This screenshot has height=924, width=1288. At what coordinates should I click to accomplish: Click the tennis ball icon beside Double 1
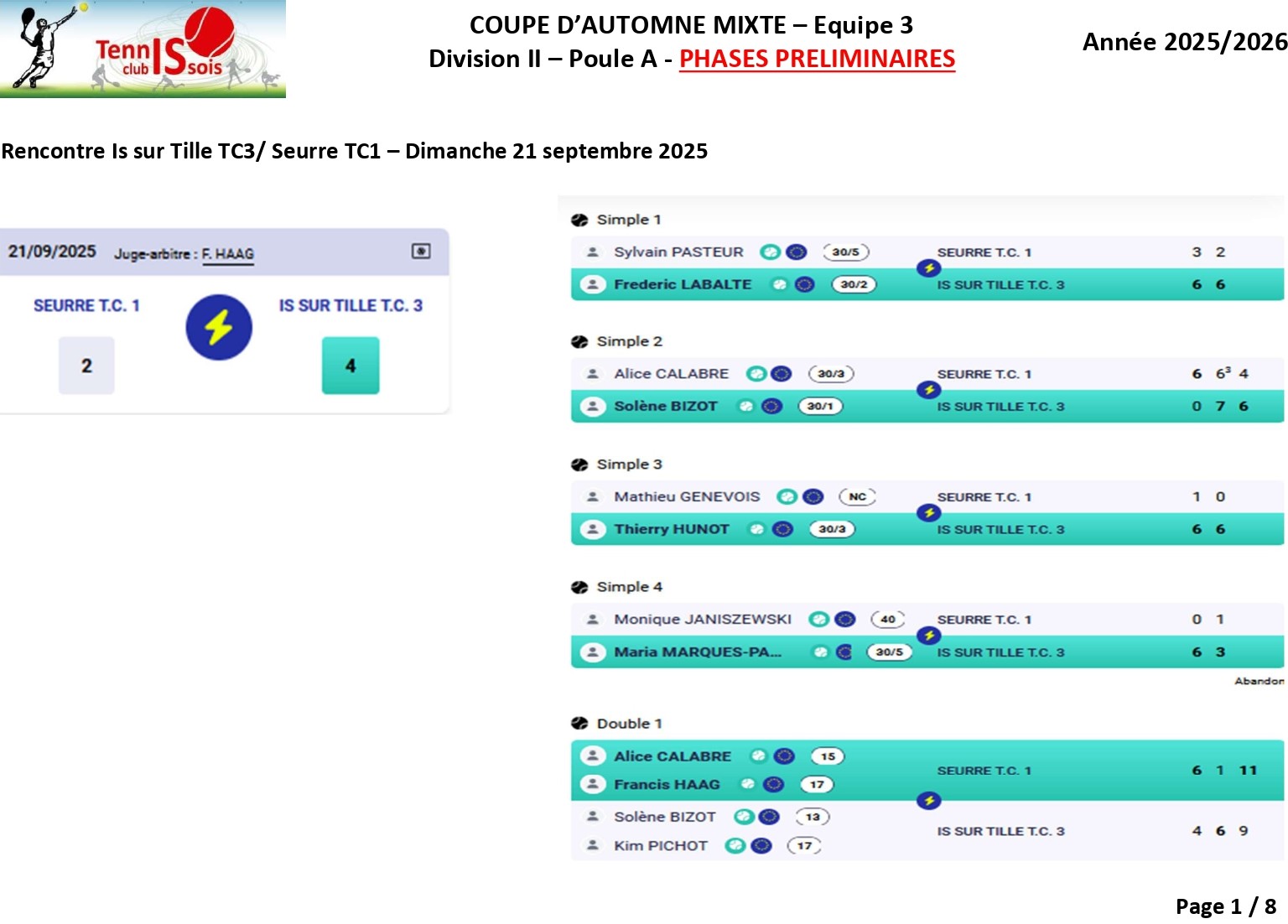579,724
